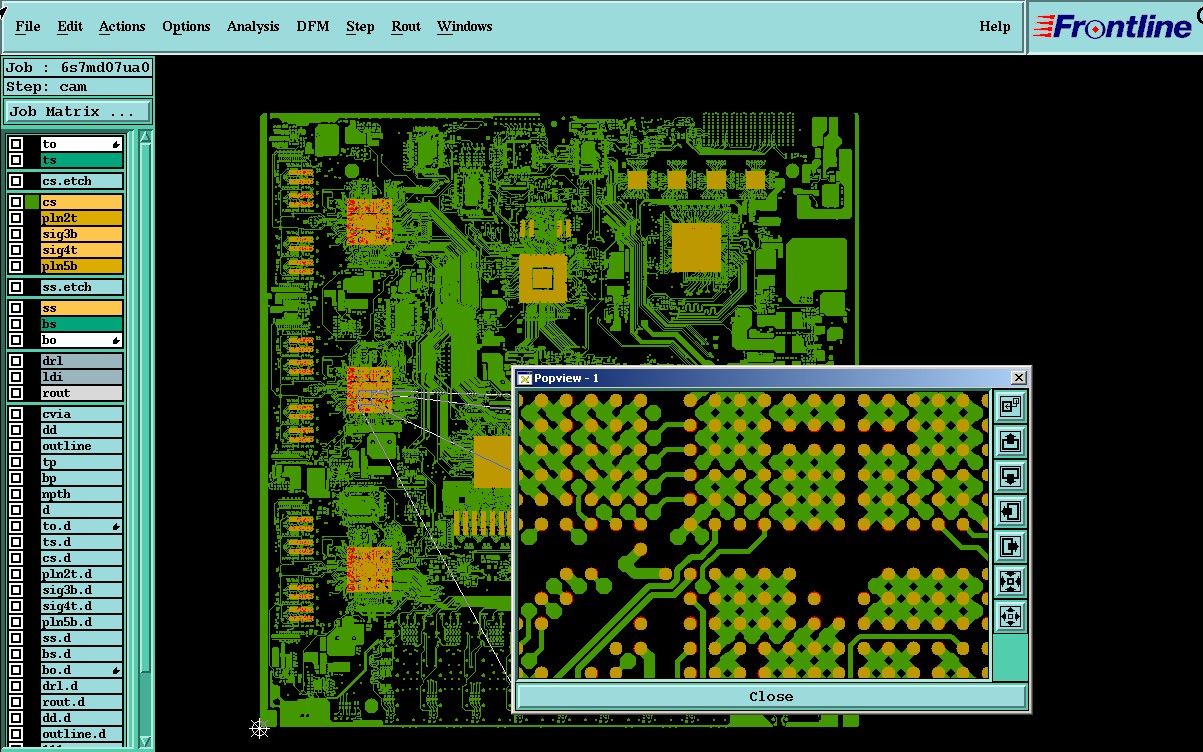Open the Analysis menu
The image size is (1203, 752).
tap(253, 26)
